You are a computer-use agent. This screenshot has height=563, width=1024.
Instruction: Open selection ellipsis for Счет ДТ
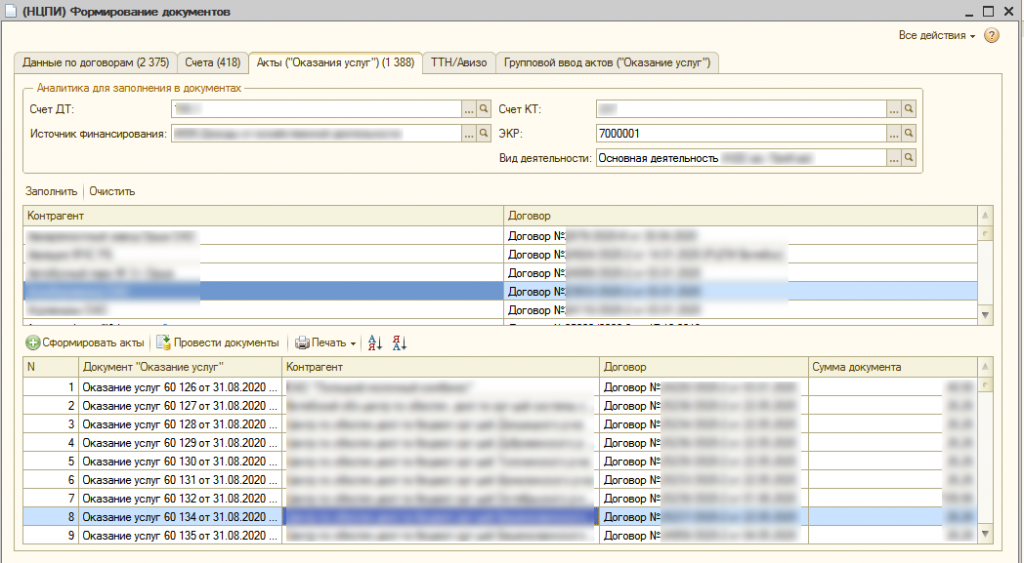pos(468,109)
